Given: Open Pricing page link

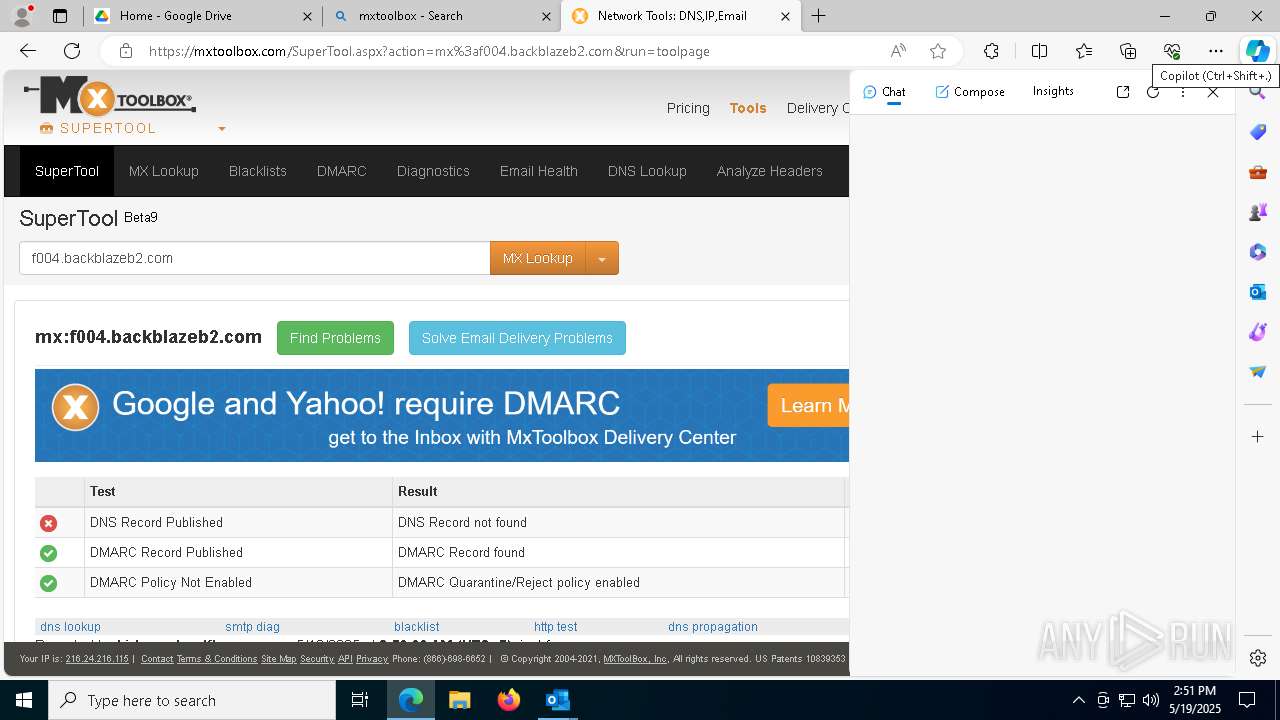Looking at the screenshot, I should 688,108.
